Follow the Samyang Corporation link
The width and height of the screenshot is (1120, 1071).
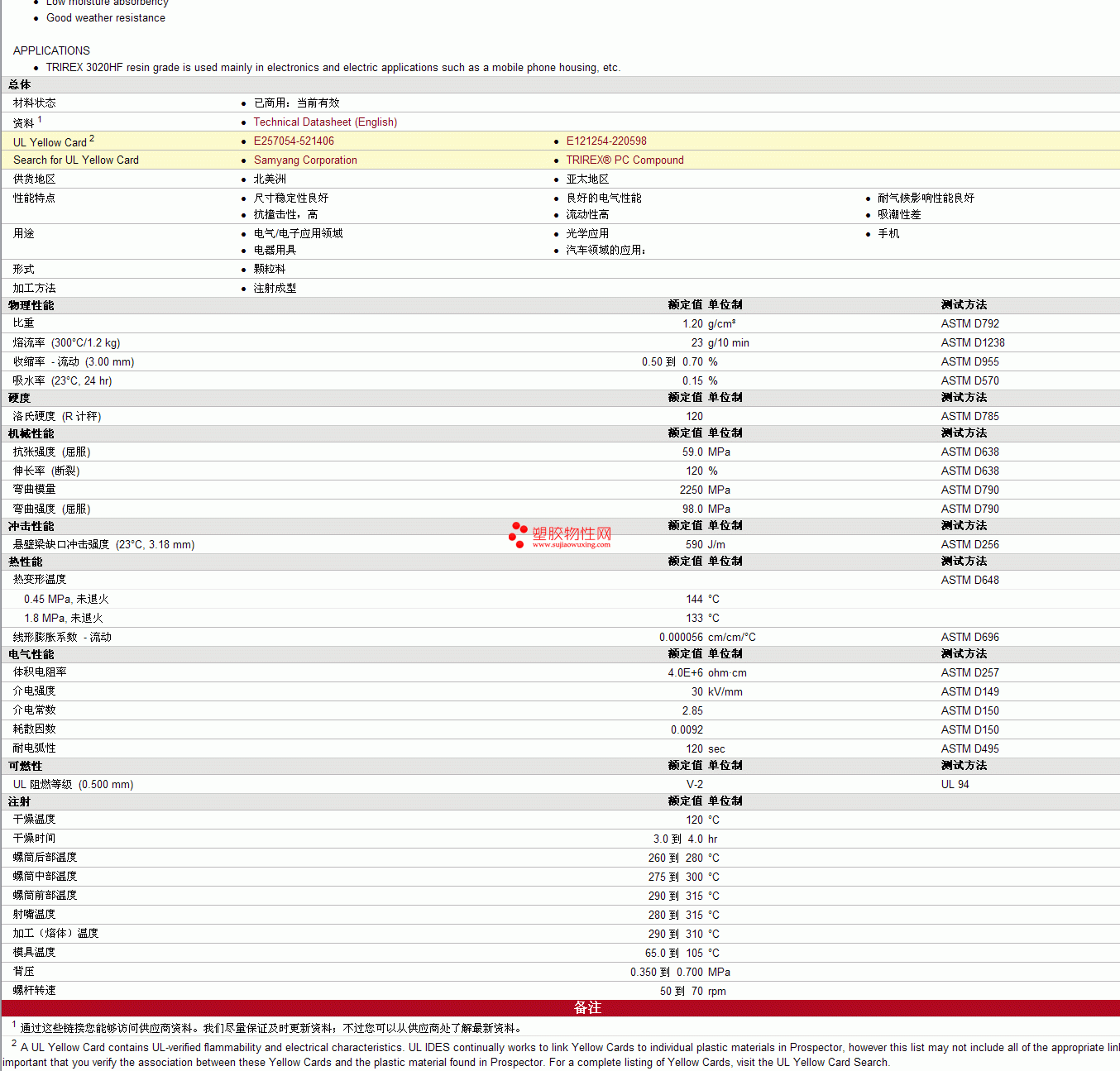[x=305, y=160]
